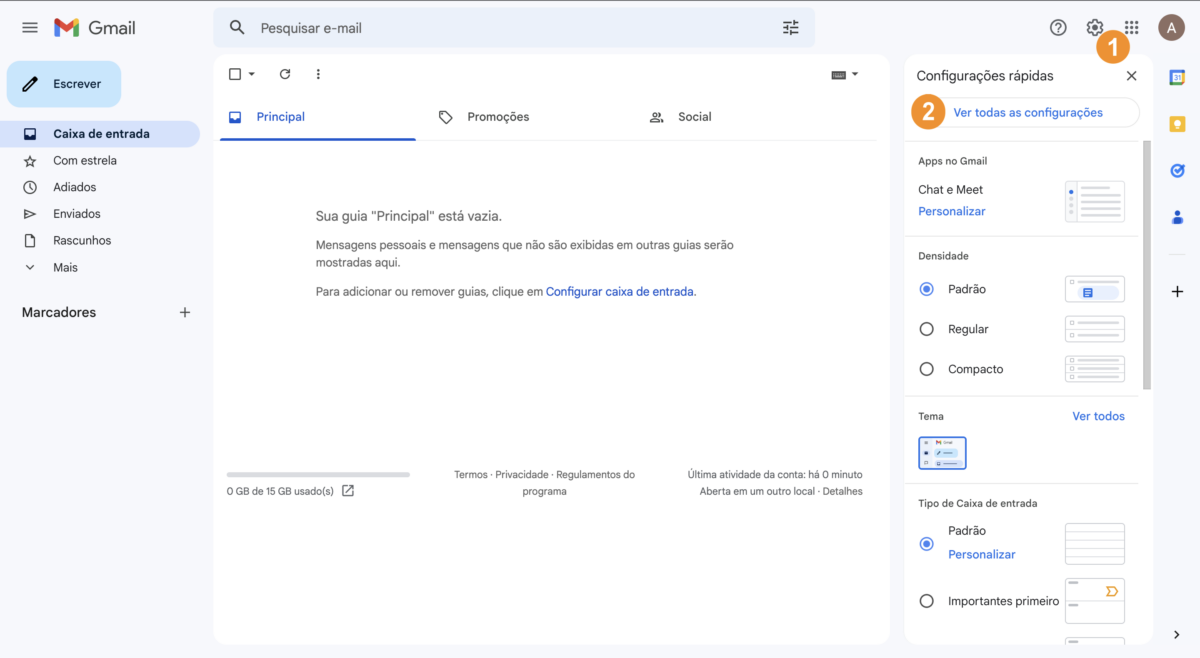Viewport: 1200px width, 658px height.
Task: Select the default theme thumbnail
Action: tap(942, 453)
